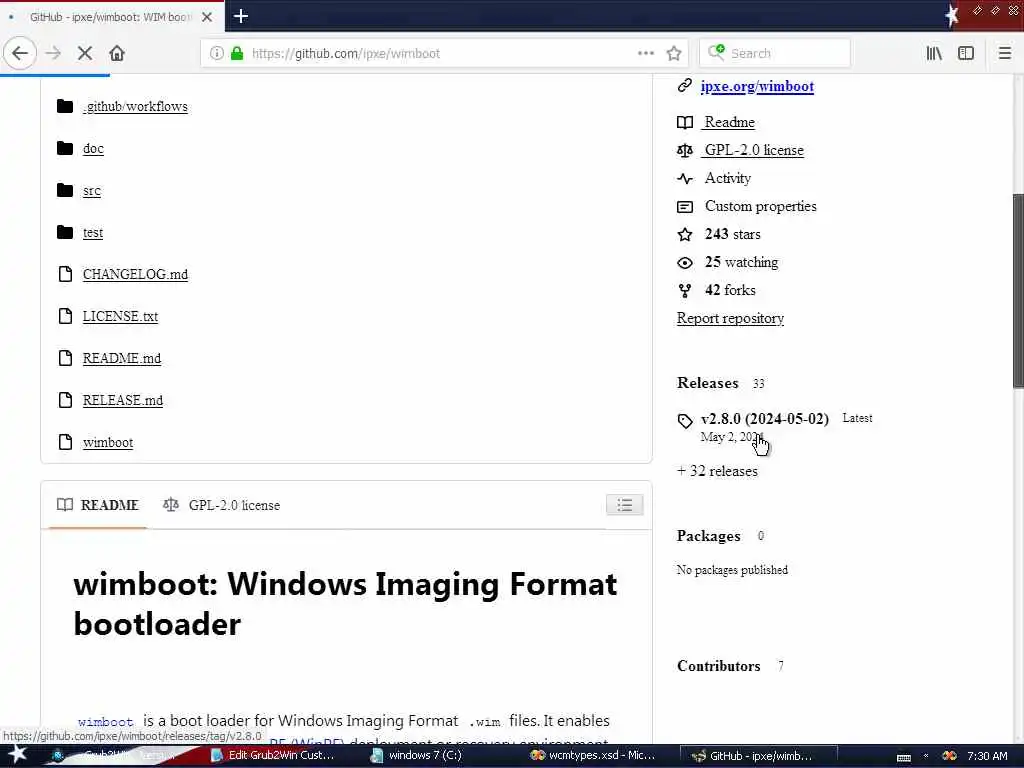The width and height of the screenshot is (1024, 768).
Task: Click Report repository link
Action: coord(730,319)
